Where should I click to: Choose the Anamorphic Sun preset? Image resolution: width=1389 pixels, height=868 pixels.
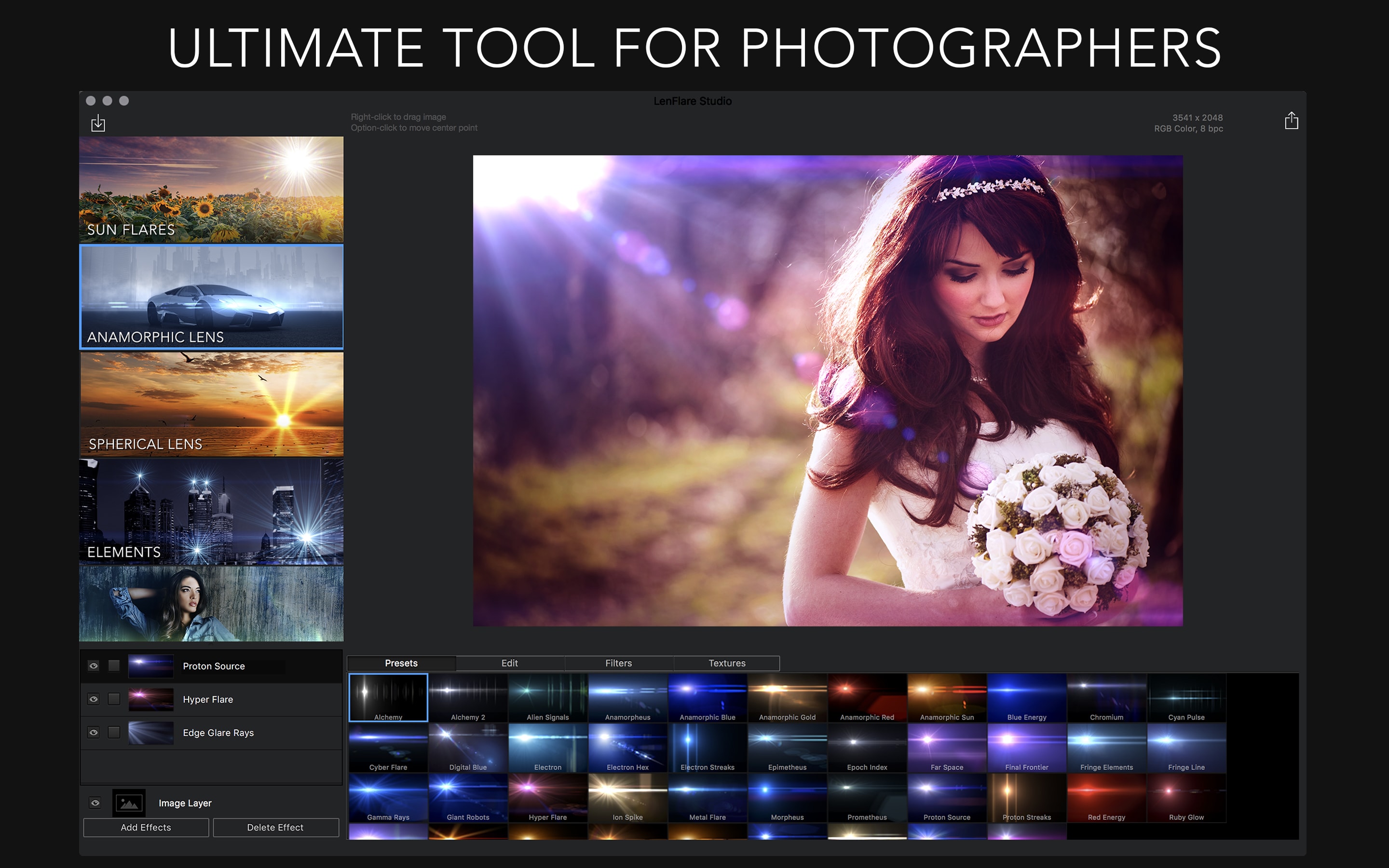pos(946,697)
